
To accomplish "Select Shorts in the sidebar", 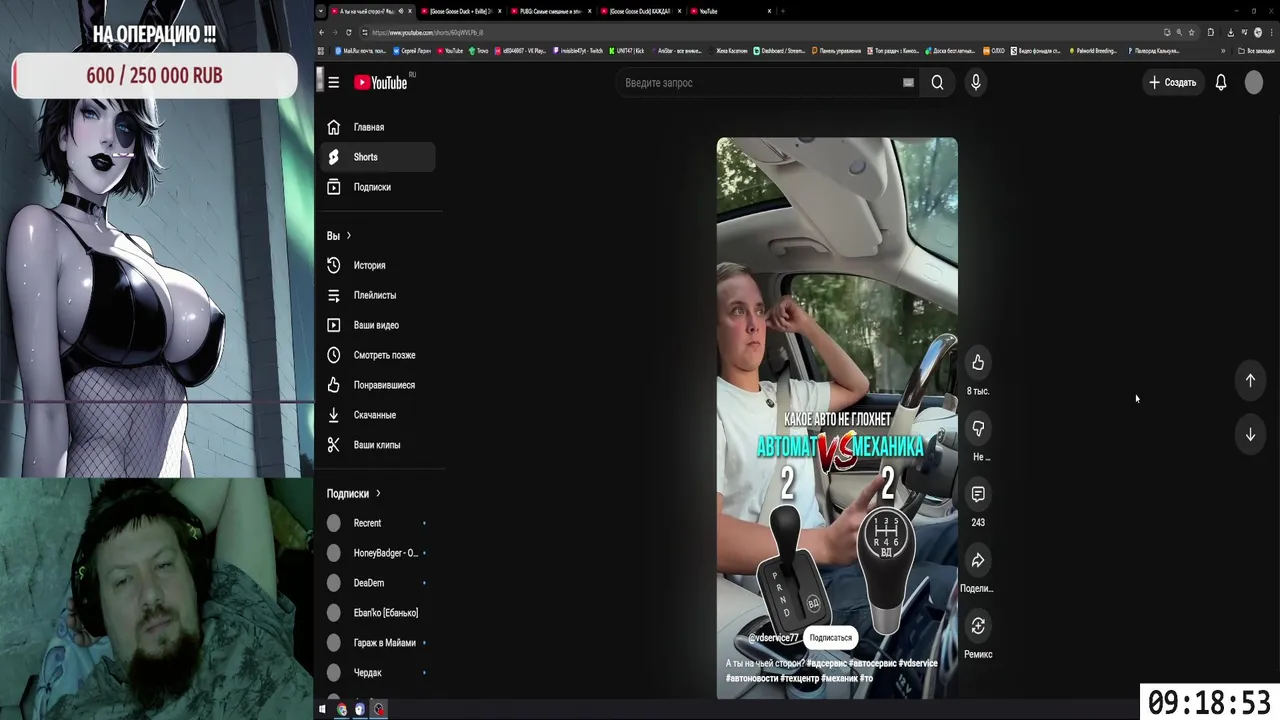I will [377, 157].
